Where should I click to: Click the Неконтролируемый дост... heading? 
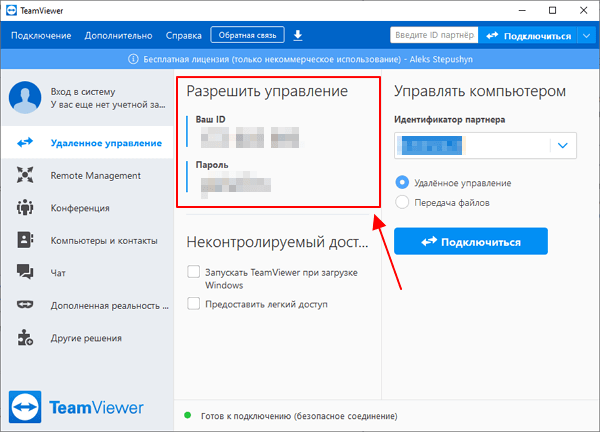[277, 242]
